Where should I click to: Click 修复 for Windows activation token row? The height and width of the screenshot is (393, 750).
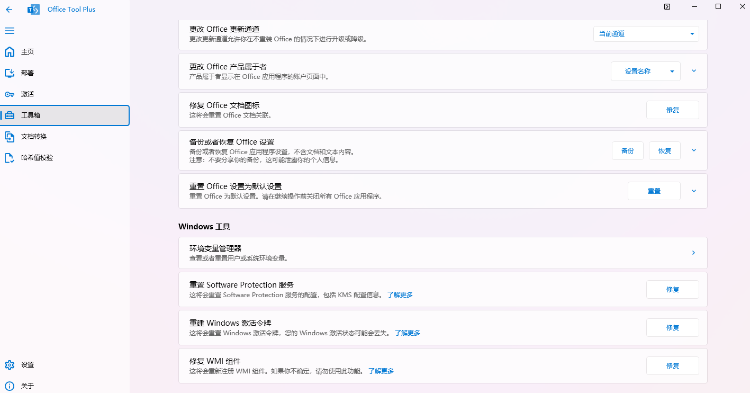(x=673, y=328)
